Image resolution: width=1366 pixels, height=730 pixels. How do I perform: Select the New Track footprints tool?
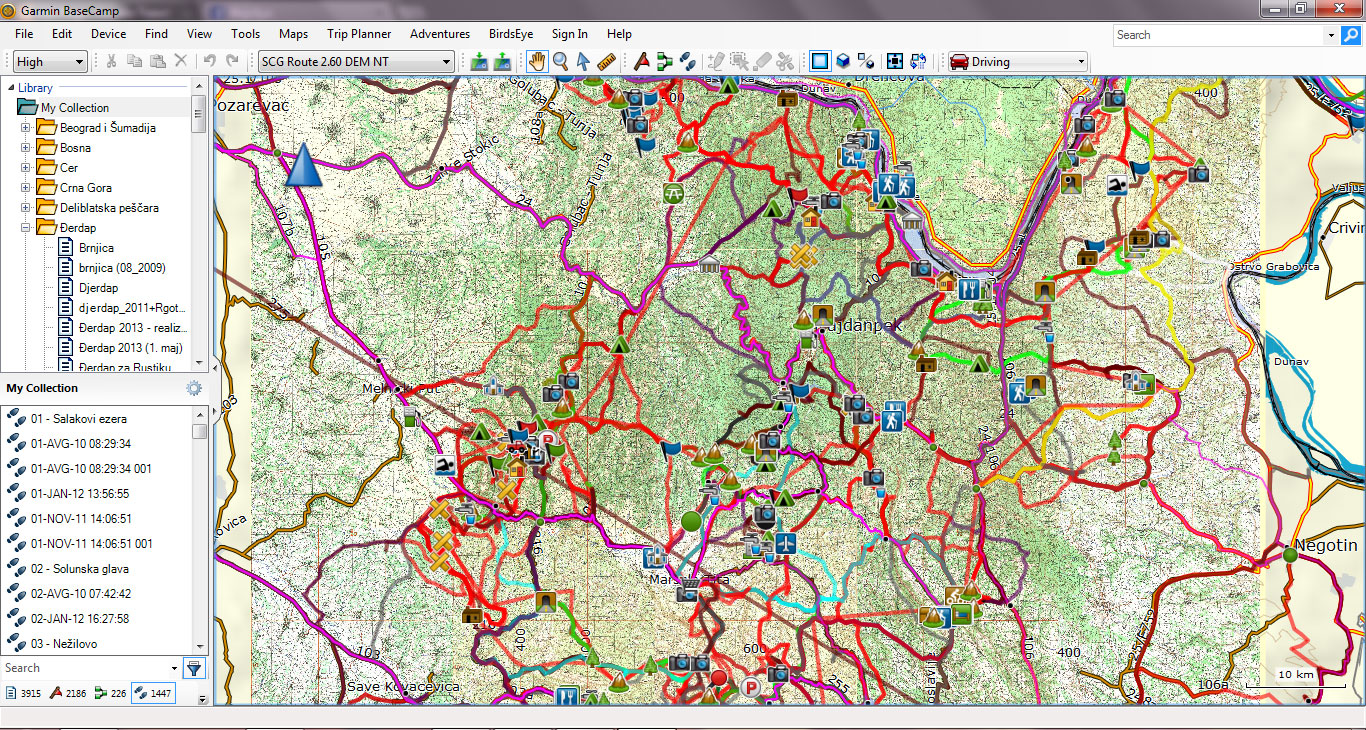(x=687, y=62)
